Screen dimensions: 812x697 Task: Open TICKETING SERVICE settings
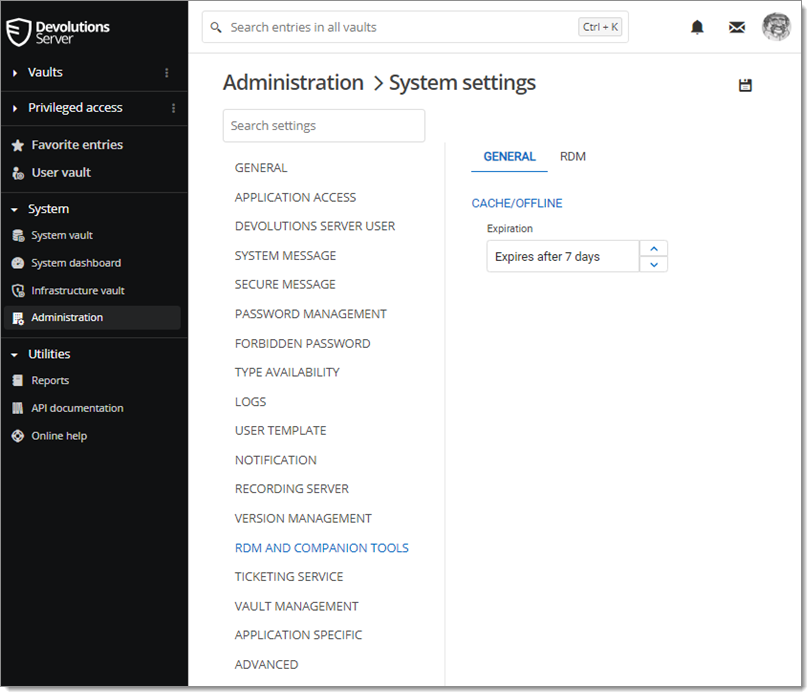click(x=288, y=577)
